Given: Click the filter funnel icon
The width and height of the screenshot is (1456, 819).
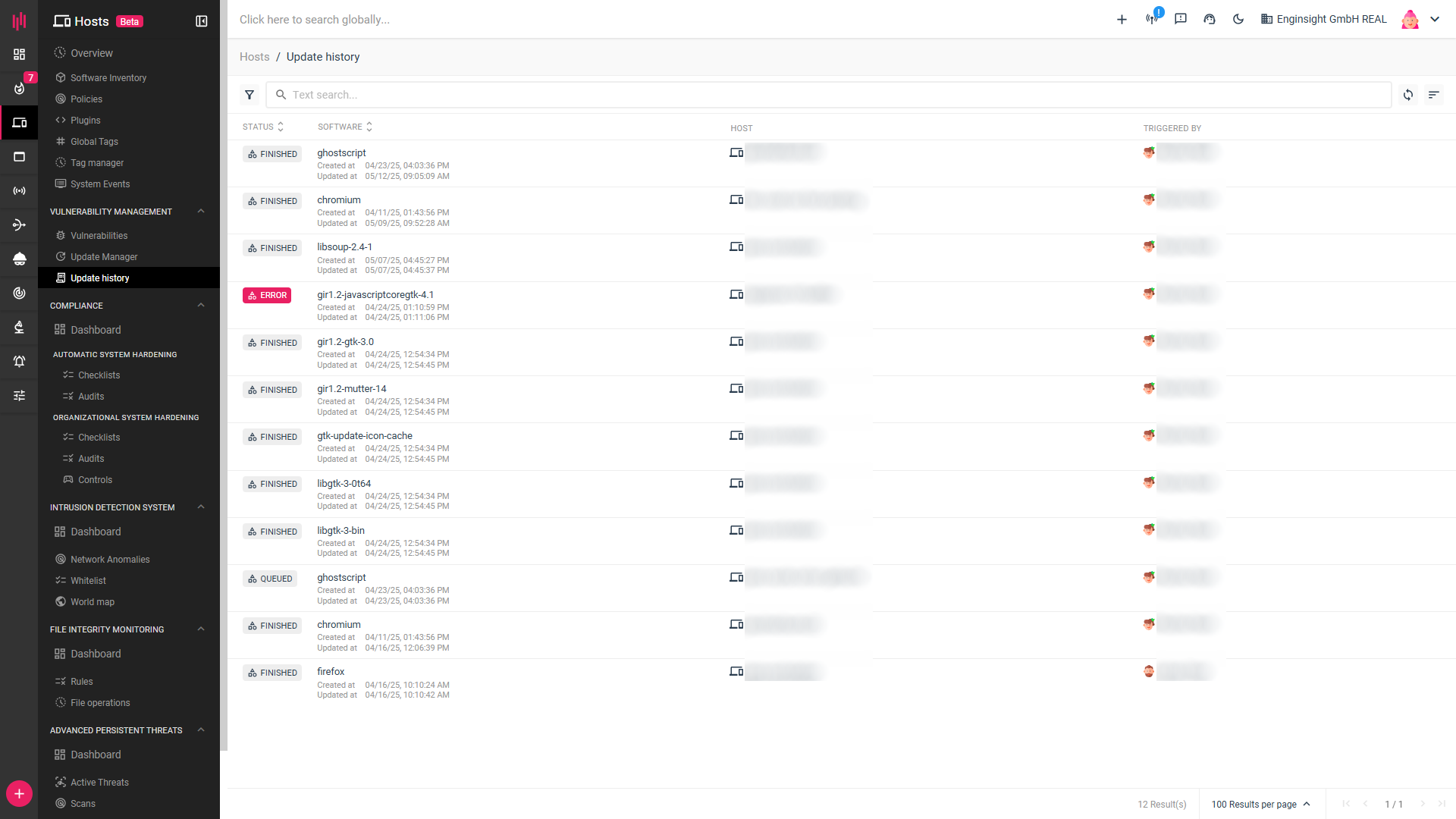Looking at the screenshot, I should [x=249, y=95].
